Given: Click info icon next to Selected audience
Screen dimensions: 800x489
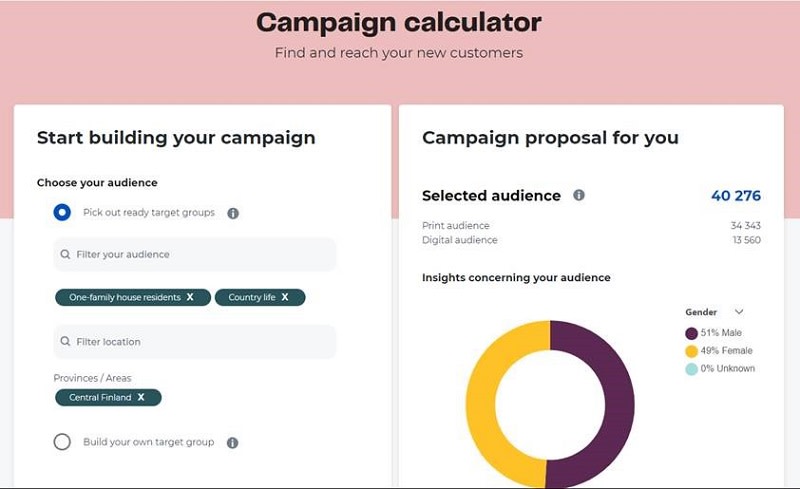Looking at the screenshot, I should pos(579,195).
